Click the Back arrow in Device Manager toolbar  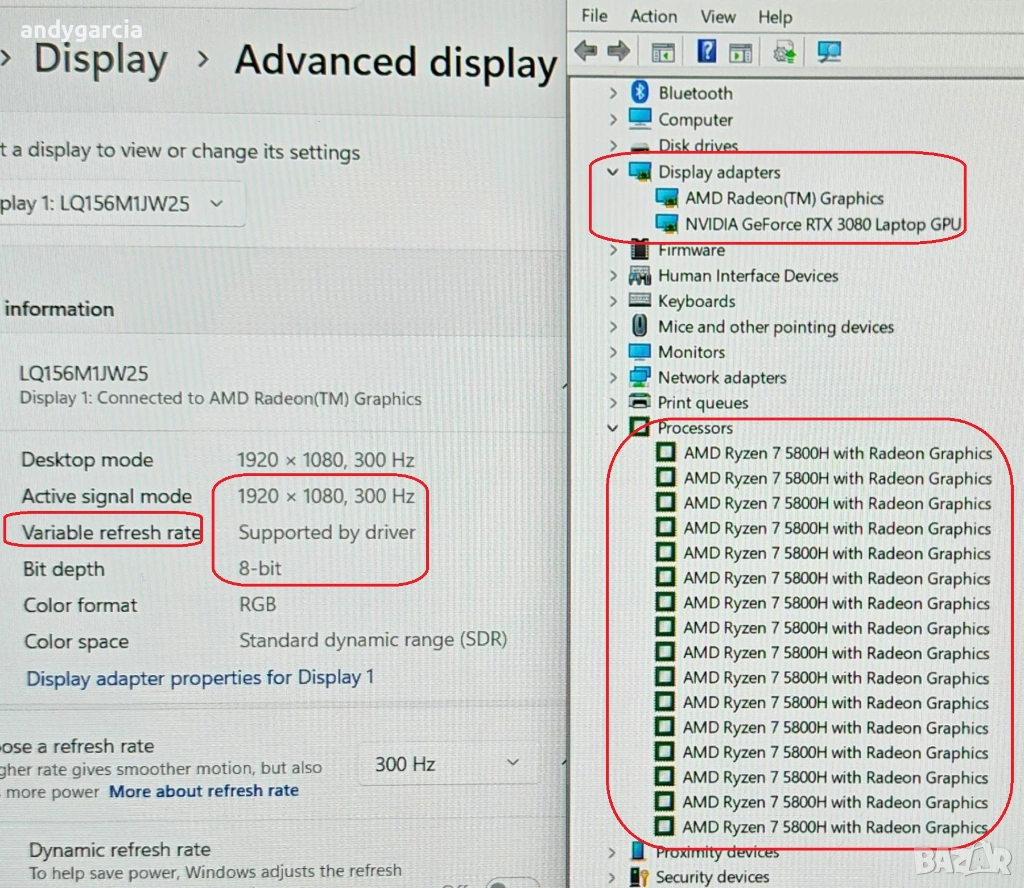586,52
